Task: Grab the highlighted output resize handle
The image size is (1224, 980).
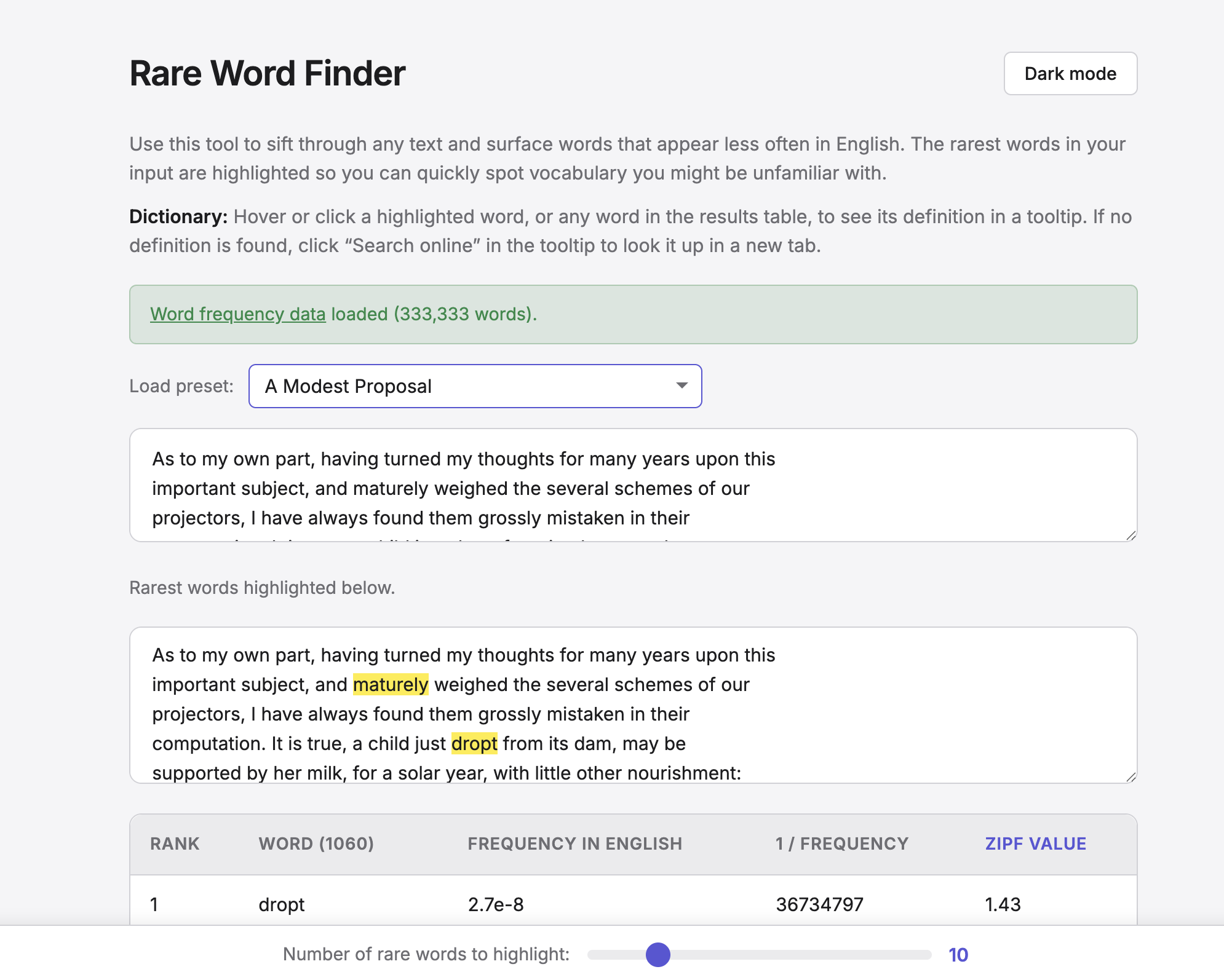Action: (1131, 777)
